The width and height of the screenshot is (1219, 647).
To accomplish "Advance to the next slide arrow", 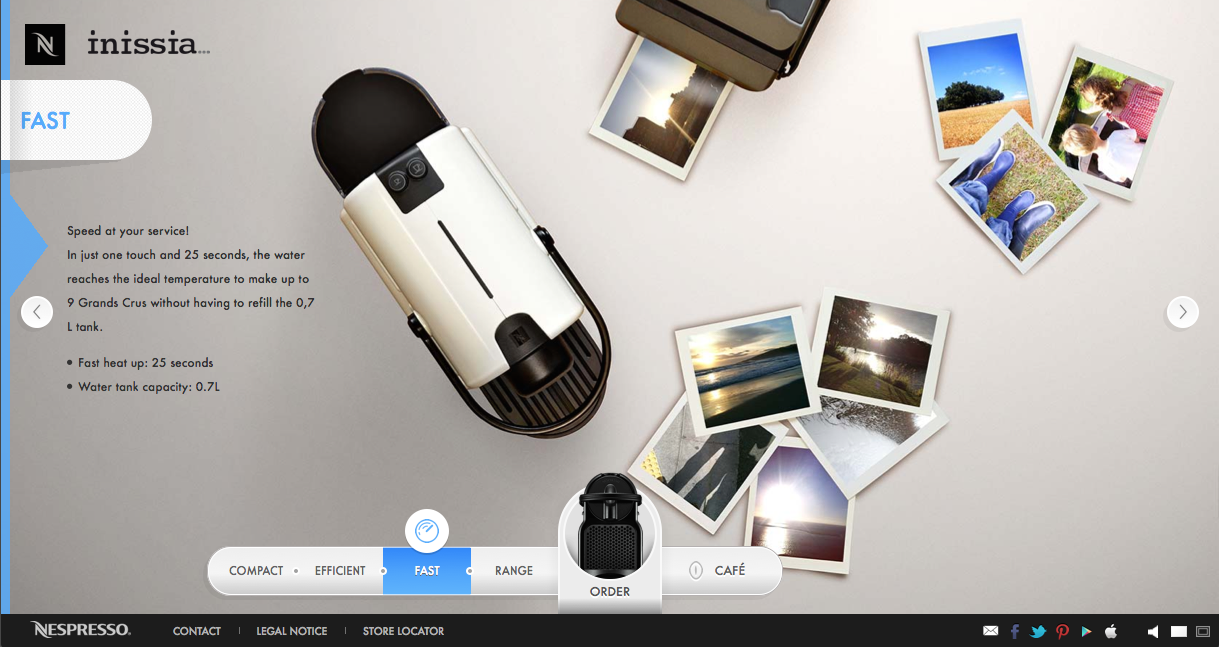I will pos(1182,312).
